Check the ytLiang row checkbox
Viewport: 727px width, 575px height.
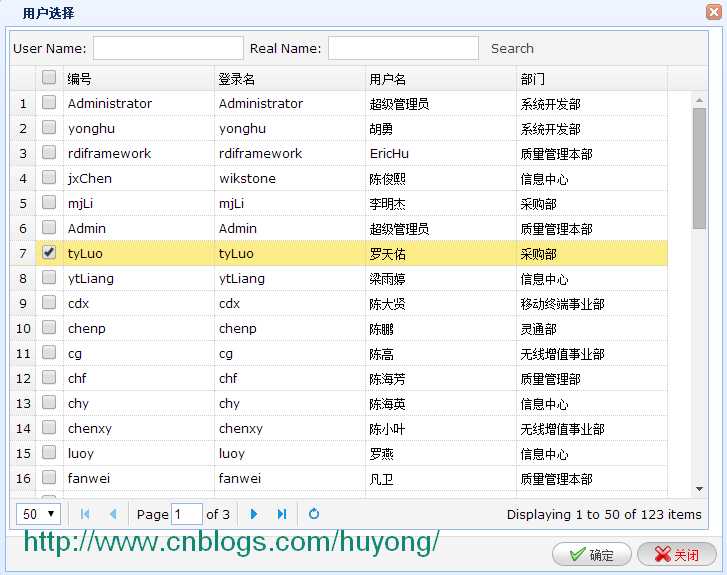[49, 278]
